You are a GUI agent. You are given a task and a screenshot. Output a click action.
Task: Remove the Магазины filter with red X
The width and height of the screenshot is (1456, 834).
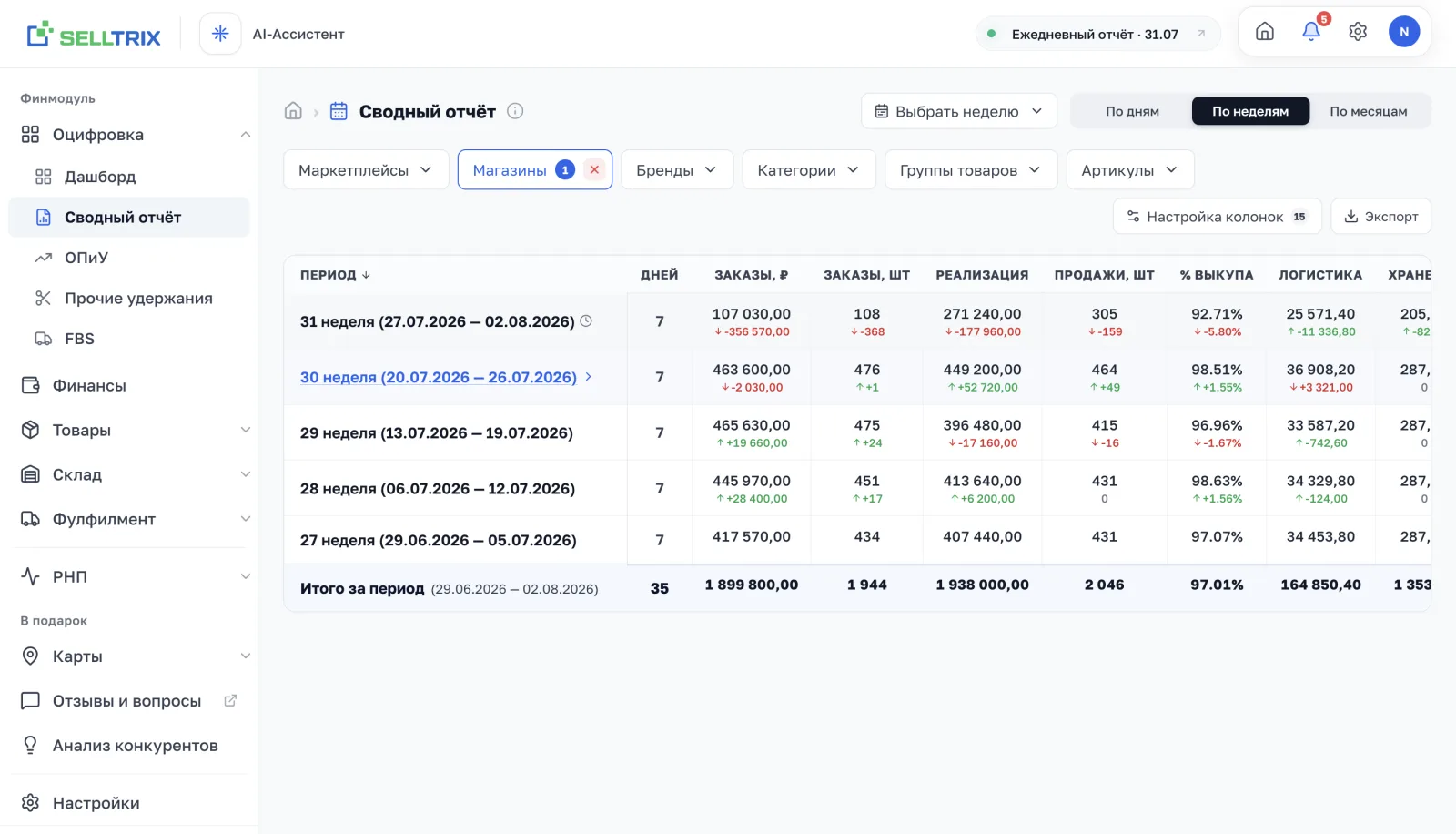tap(594, 170)
